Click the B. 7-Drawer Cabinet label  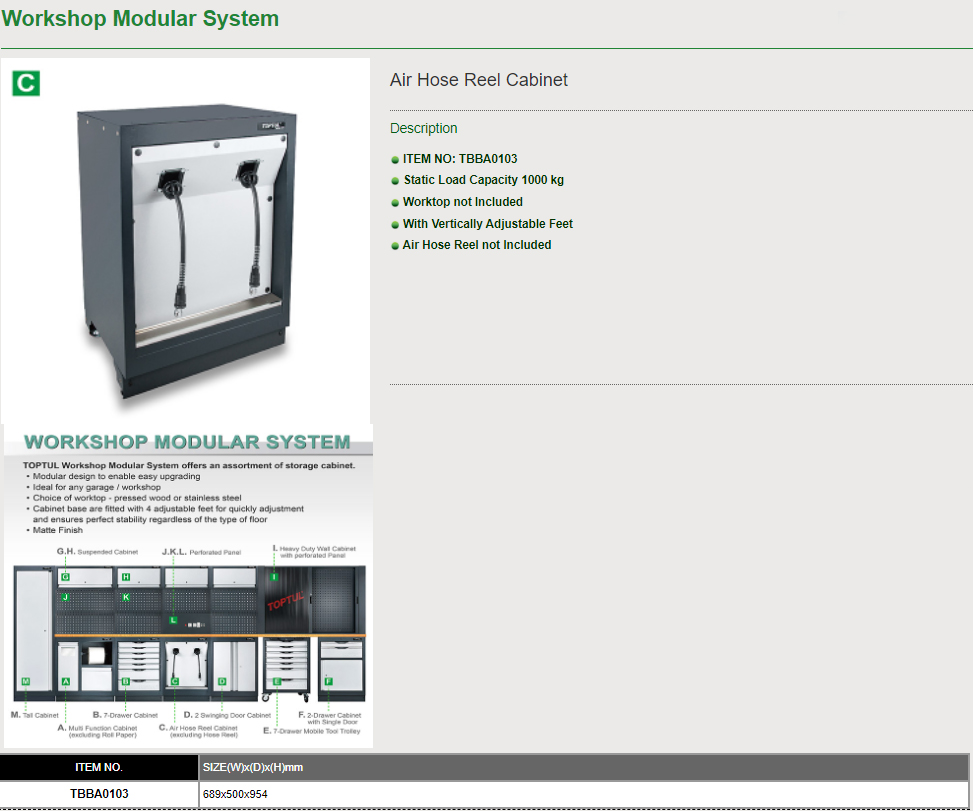125,715
